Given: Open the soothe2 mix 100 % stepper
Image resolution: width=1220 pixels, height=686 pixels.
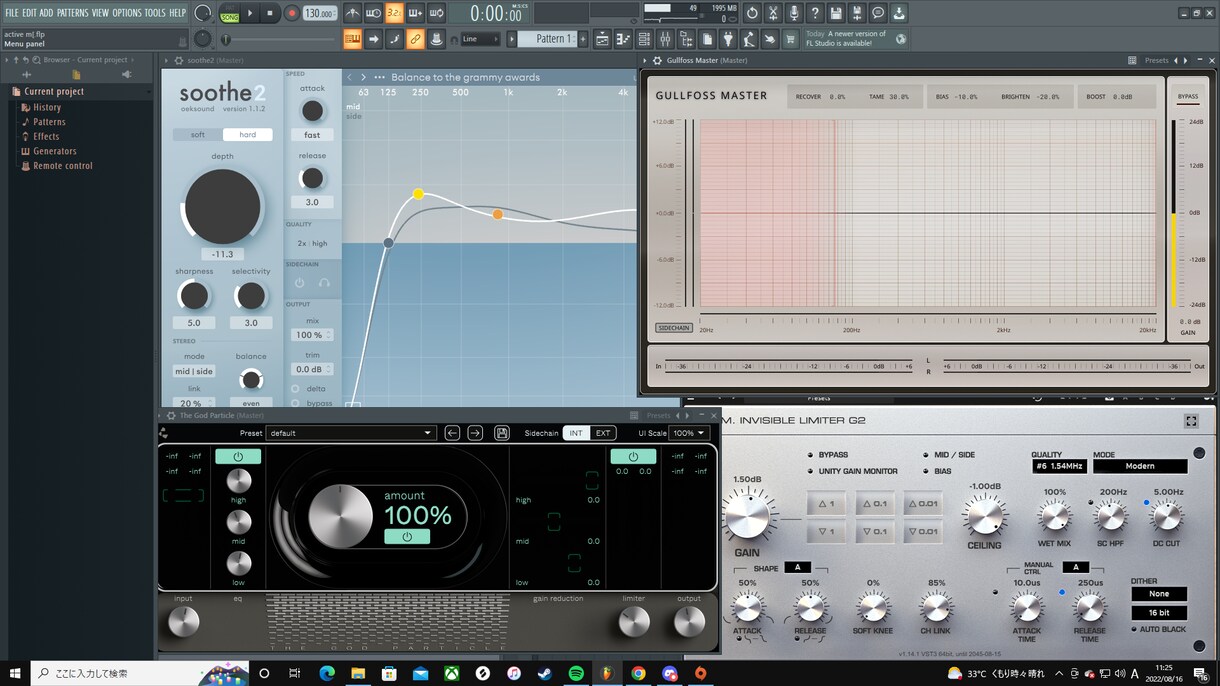Looking at the screenshot, I should (x=312, y=335).
